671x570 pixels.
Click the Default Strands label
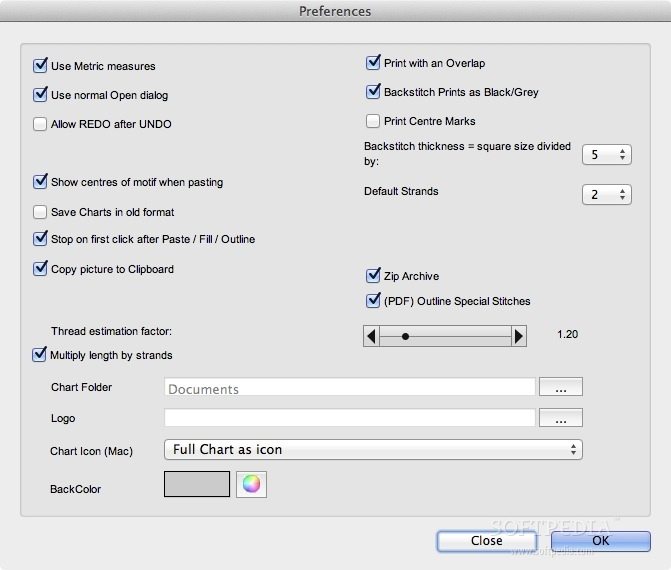pyautogui.click(x=401, y=191)
